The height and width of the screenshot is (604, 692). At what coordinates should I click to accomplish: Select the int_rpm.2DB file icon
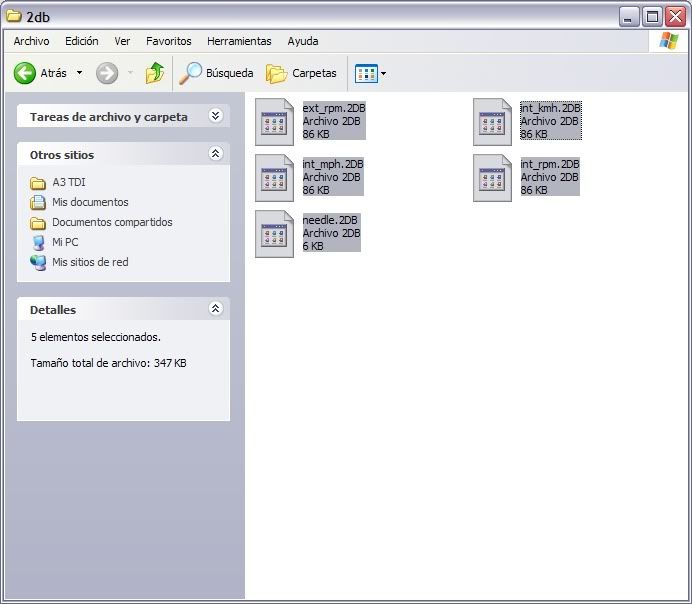[492, 178]
